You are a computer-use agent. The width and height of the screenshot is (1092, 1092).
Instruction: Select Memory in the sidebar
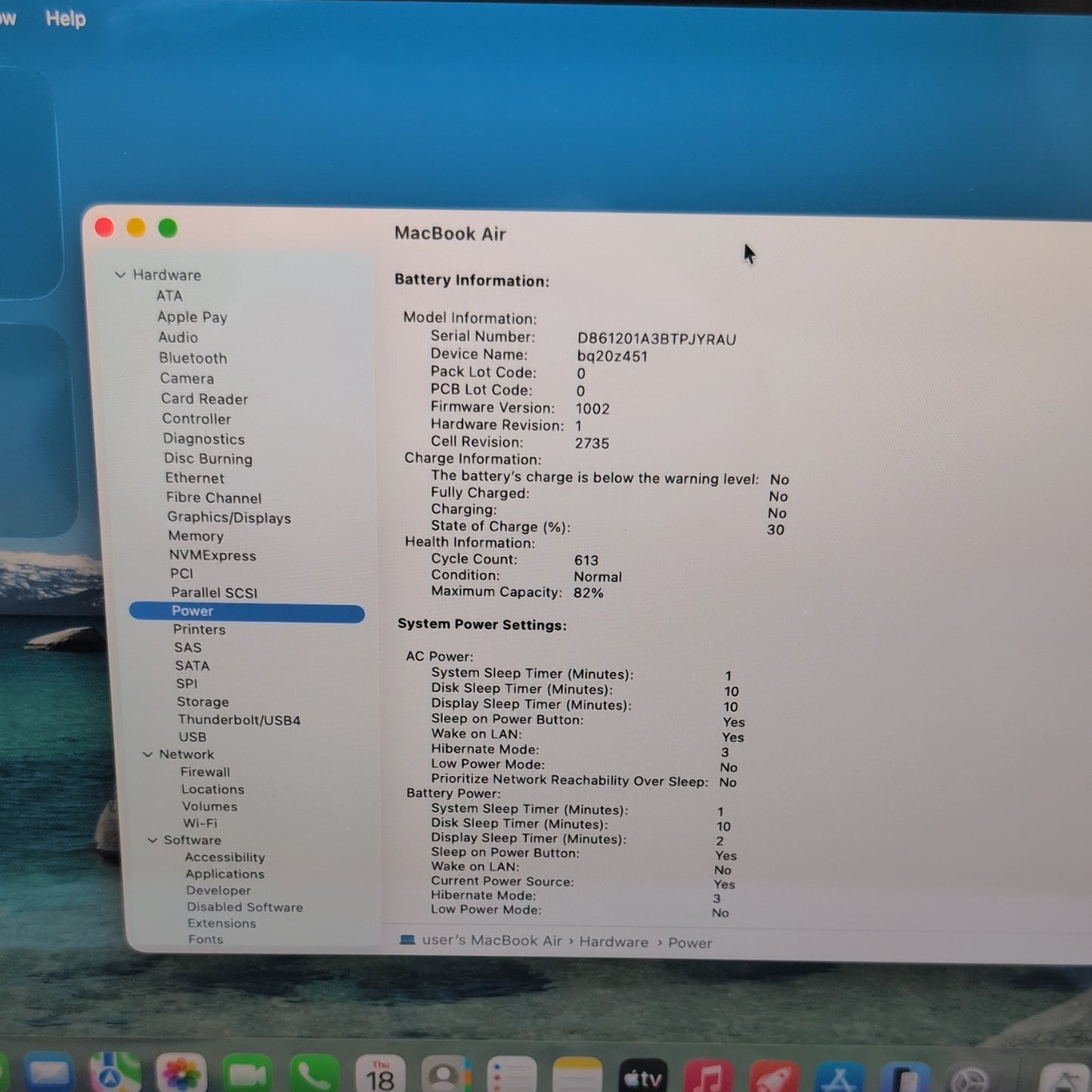coord(196,537)
